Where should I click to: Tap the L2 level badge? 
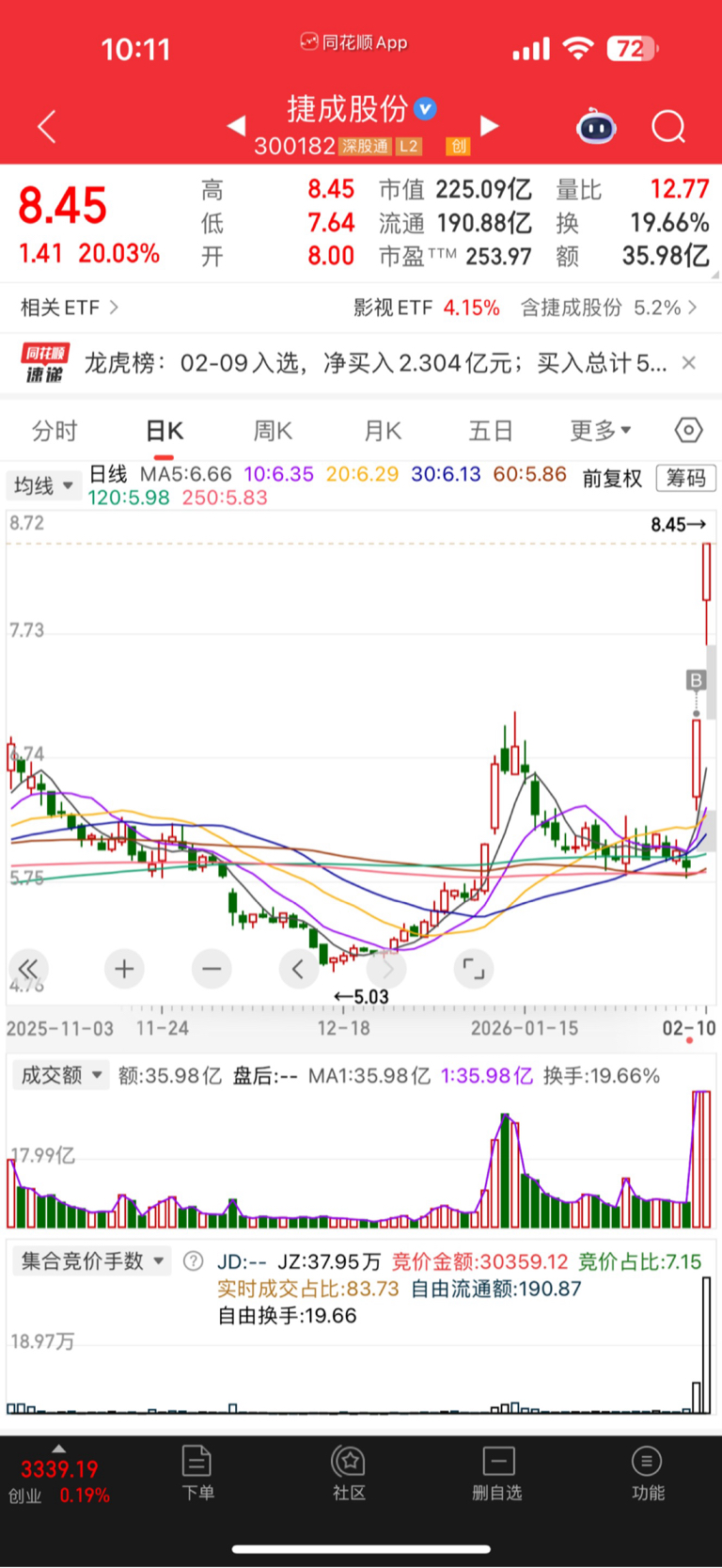408,147
